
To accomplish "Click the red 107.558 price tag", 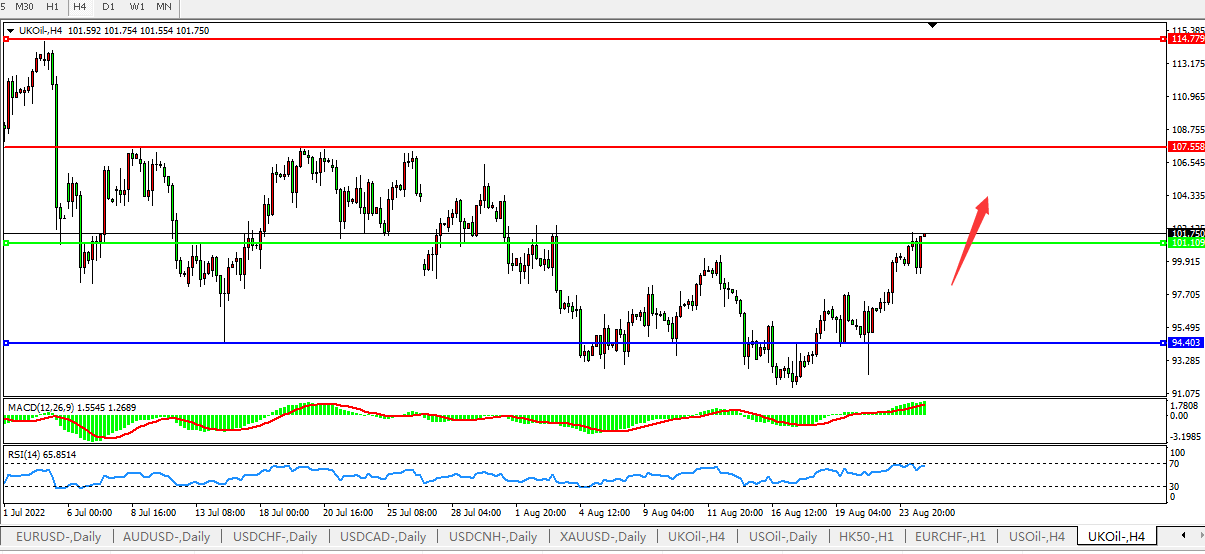I will coord(1186,147).
